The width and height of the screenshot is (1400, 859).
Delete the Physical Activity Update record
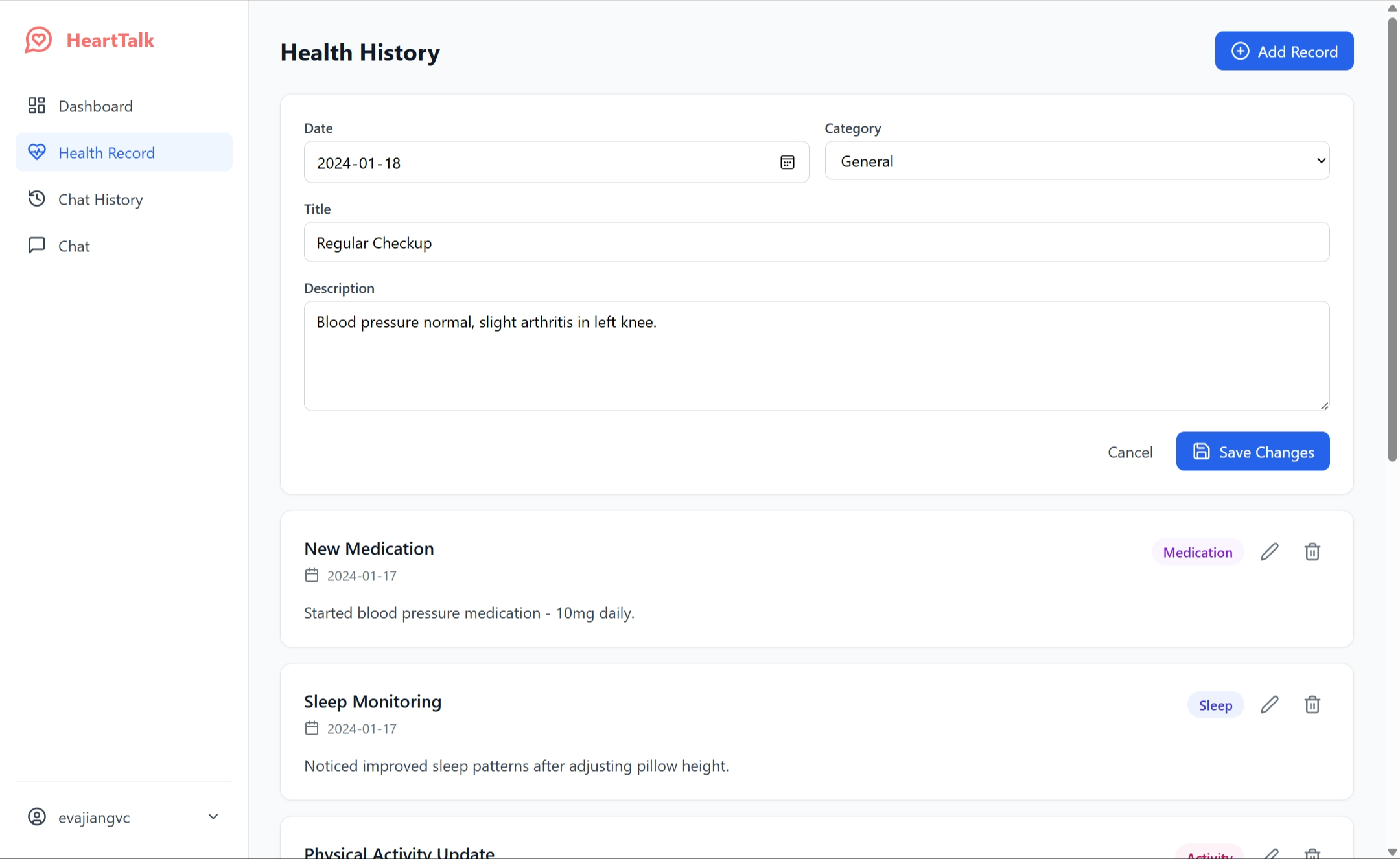pos(1312,853)
